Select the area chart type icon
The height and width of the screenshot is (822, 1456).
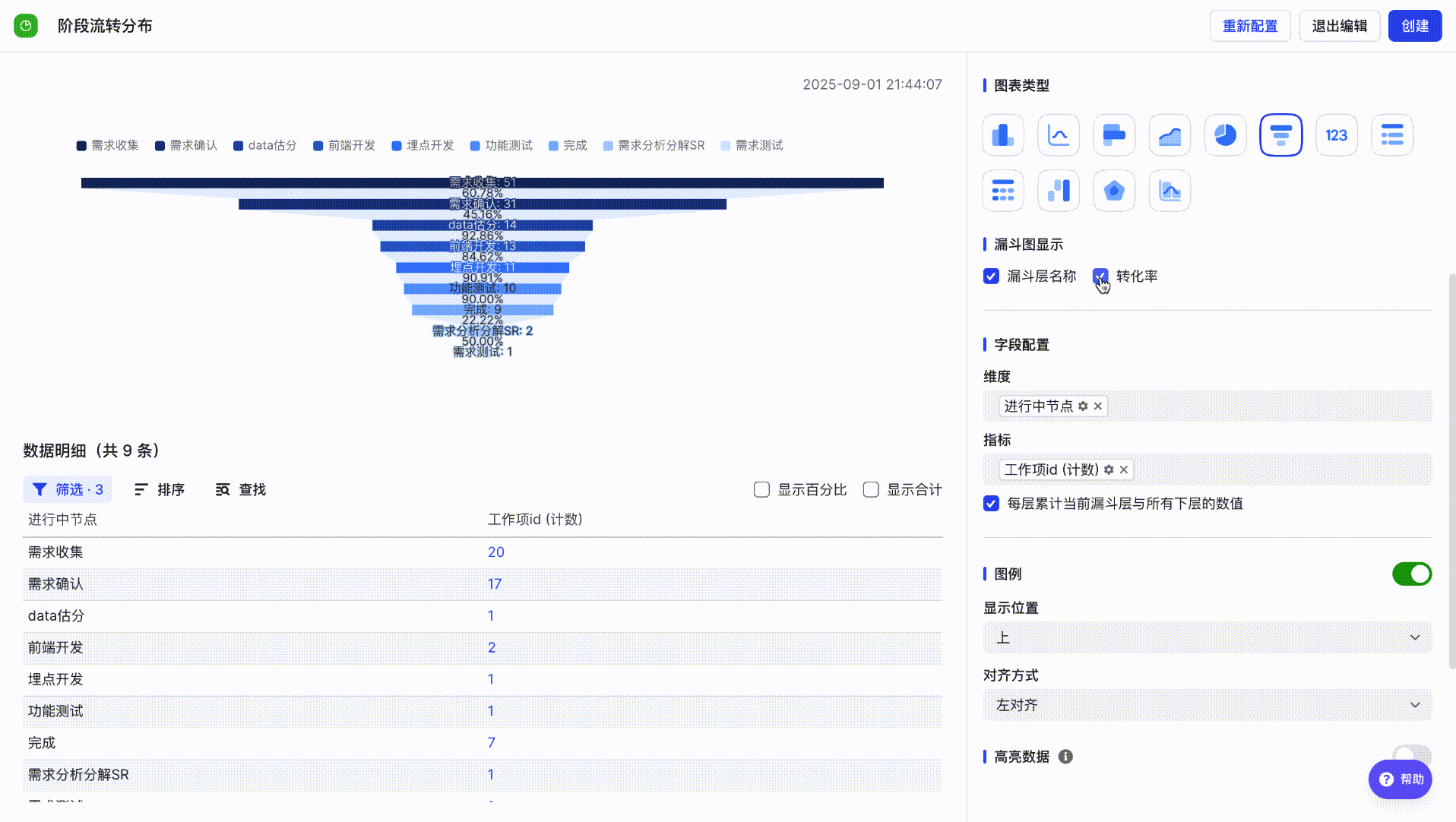[x=1170, y=135]
